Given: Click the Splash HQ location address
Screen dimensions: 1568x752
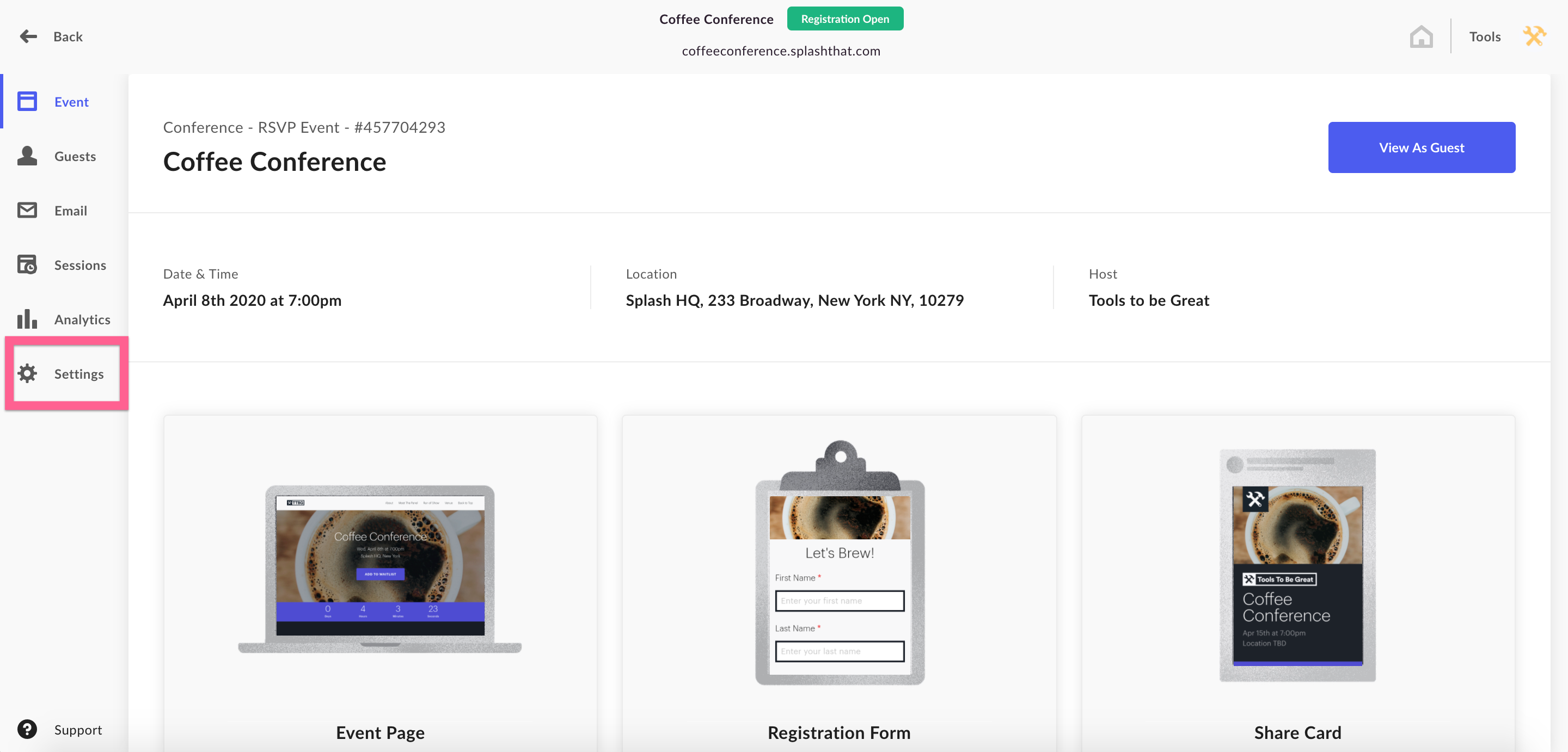Looking at the screenshot, I should 794,300.
